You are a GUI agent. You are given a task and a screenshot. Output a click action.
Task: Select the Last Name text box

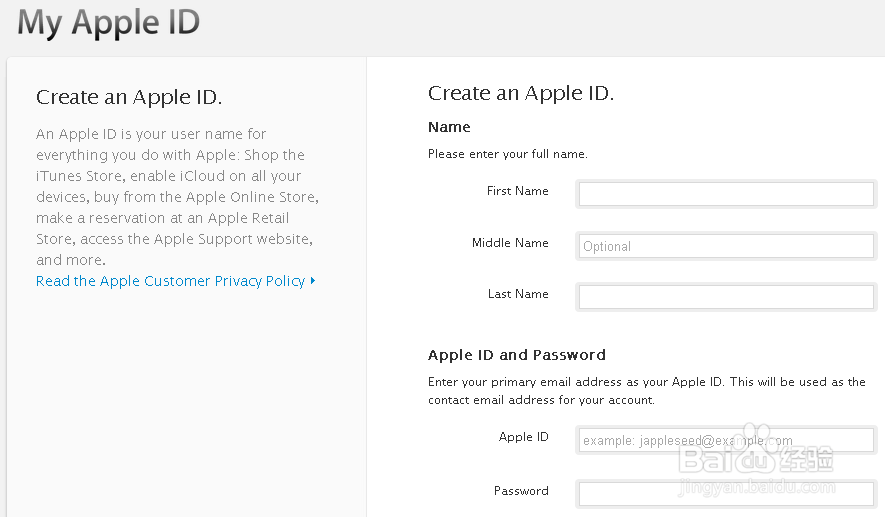coord(726,297)
